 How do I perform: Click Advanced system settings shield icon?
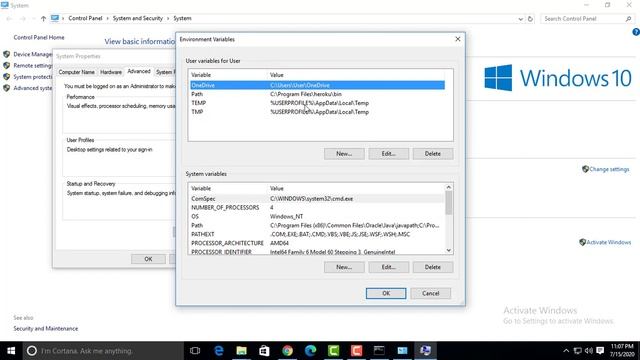[x=7, y=88]
